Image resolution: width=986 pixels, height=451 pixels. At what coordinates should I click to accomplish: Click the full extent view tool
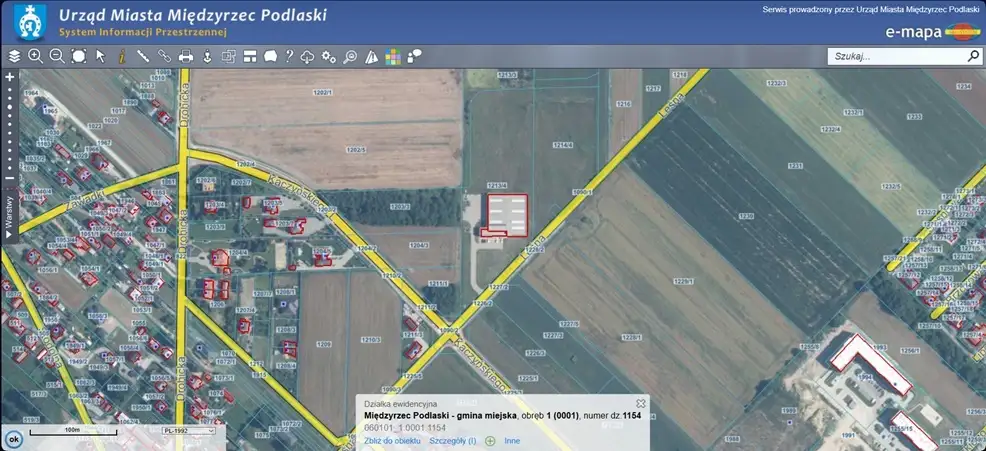pos(79,57)
